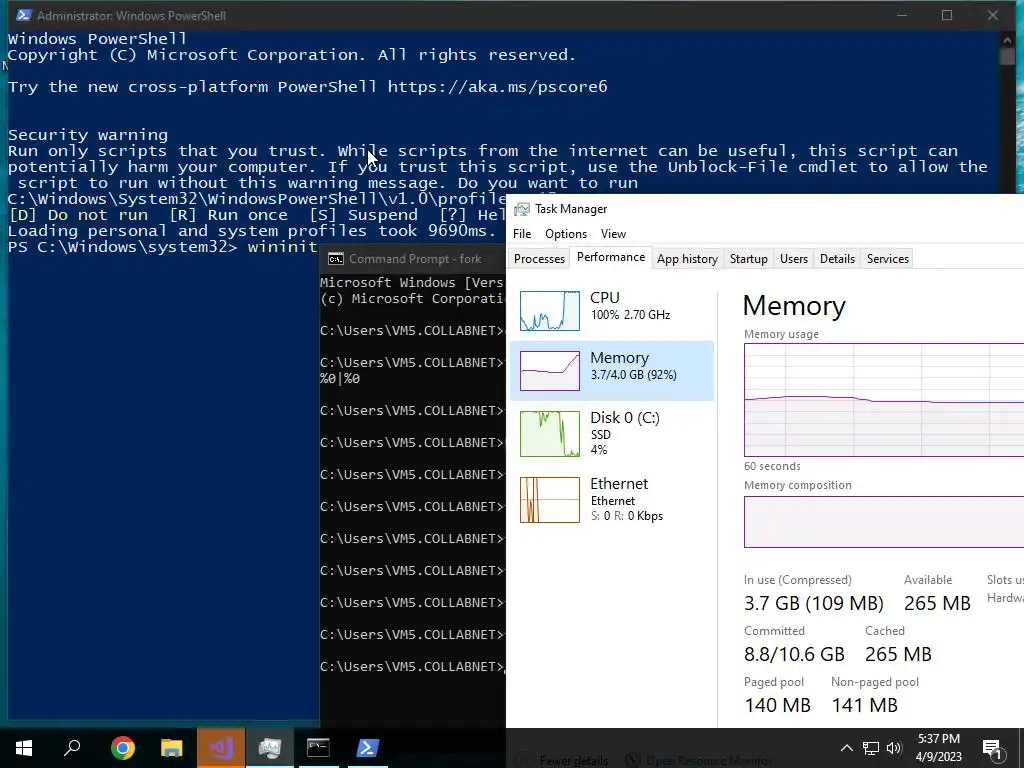This screenshot has width=1024, height=768.
Task: Open File Explorer from the taskbar
Action: (x=171, y=747)
